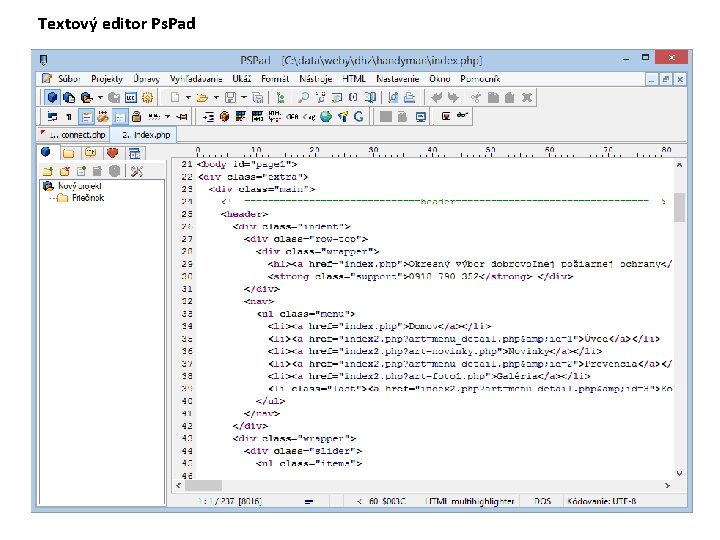Click line number 40 in the gutter
The image size is (720, 540).
pos(187,401)
